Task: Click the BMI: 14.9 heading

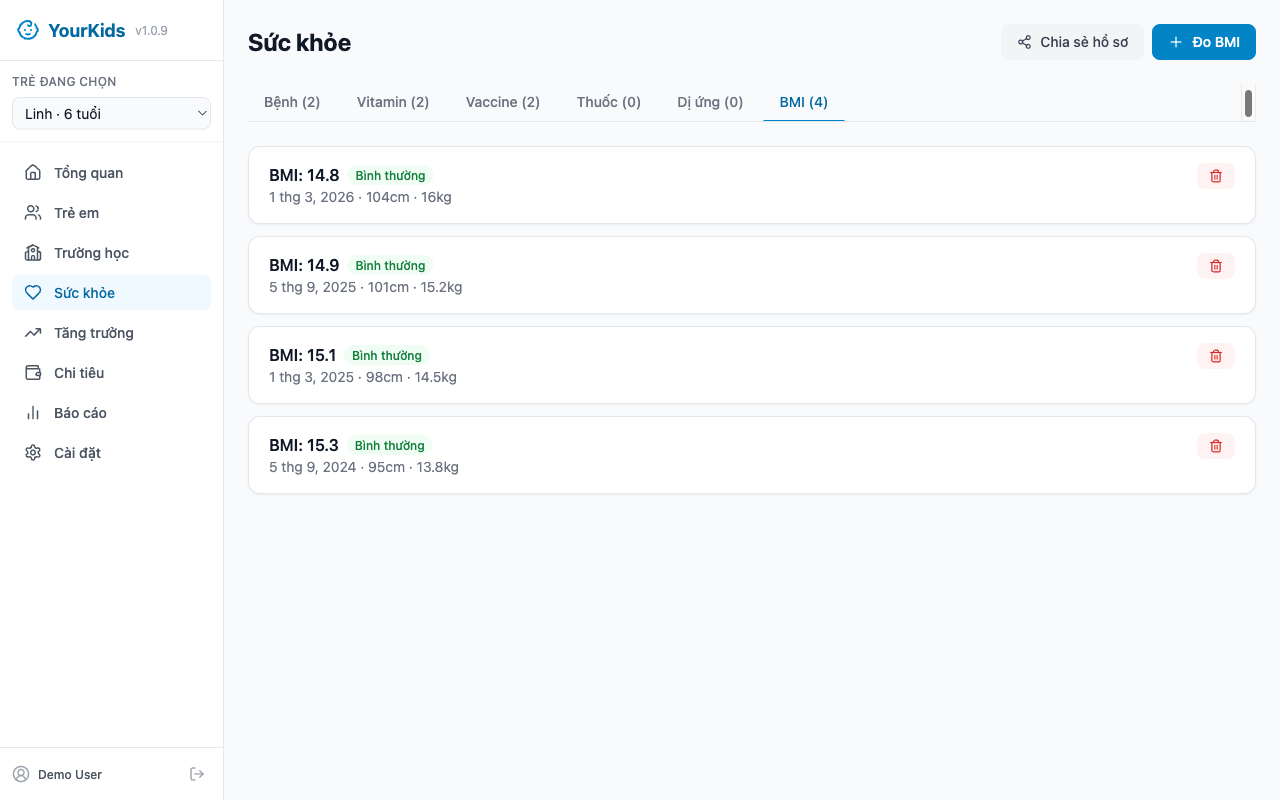Action: [304, 265]
